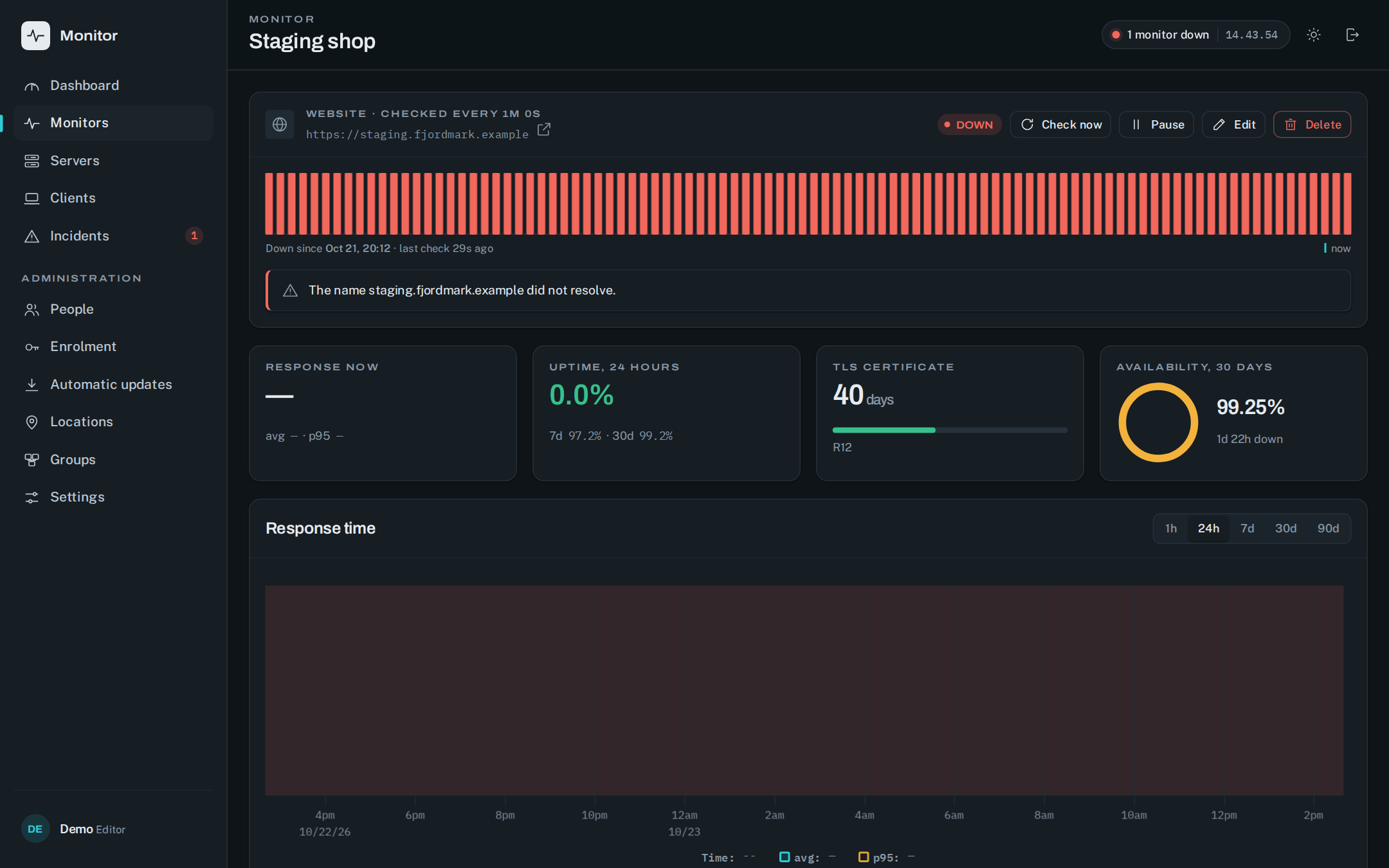
Task: Pause the Staging shop monitor
Action: tap(1156, 125)
